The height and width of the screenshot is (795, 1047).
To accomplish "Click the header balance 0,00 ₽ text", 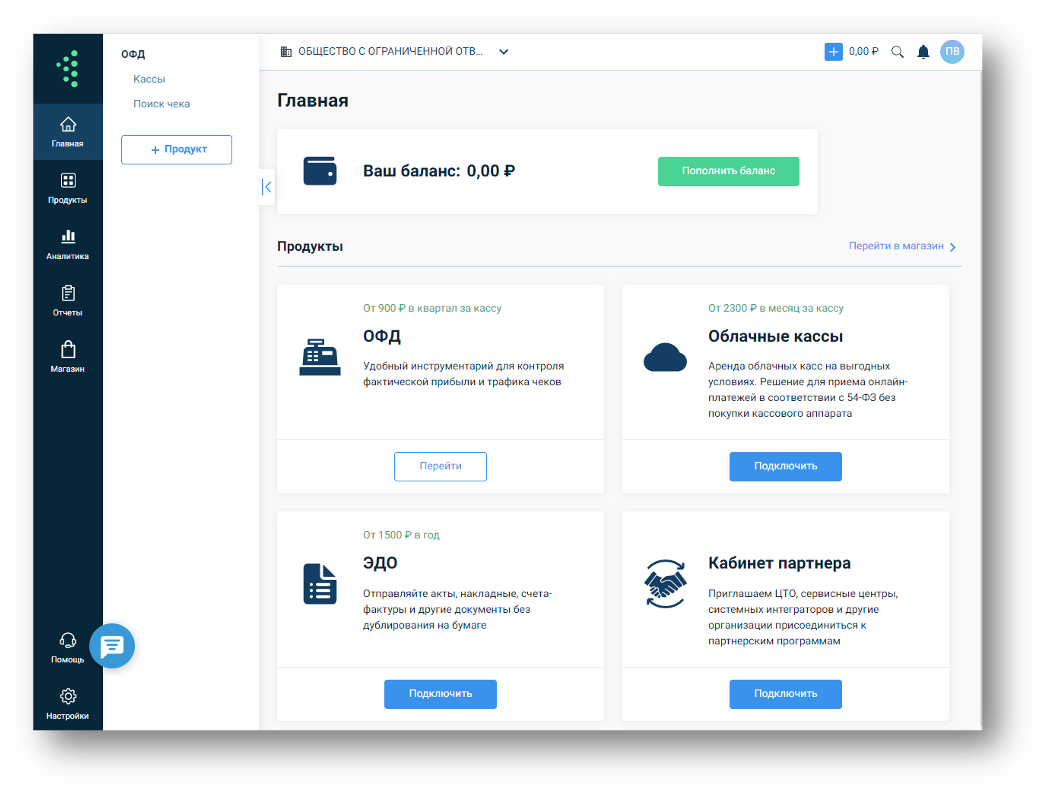I will point(864,51).
